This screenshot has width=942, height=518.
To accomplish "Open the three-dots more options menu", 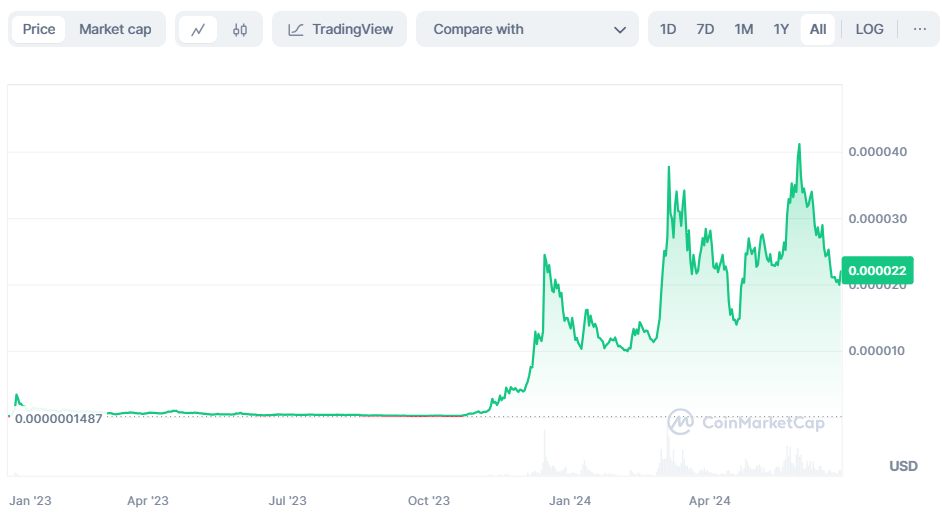I will [919, 29].
